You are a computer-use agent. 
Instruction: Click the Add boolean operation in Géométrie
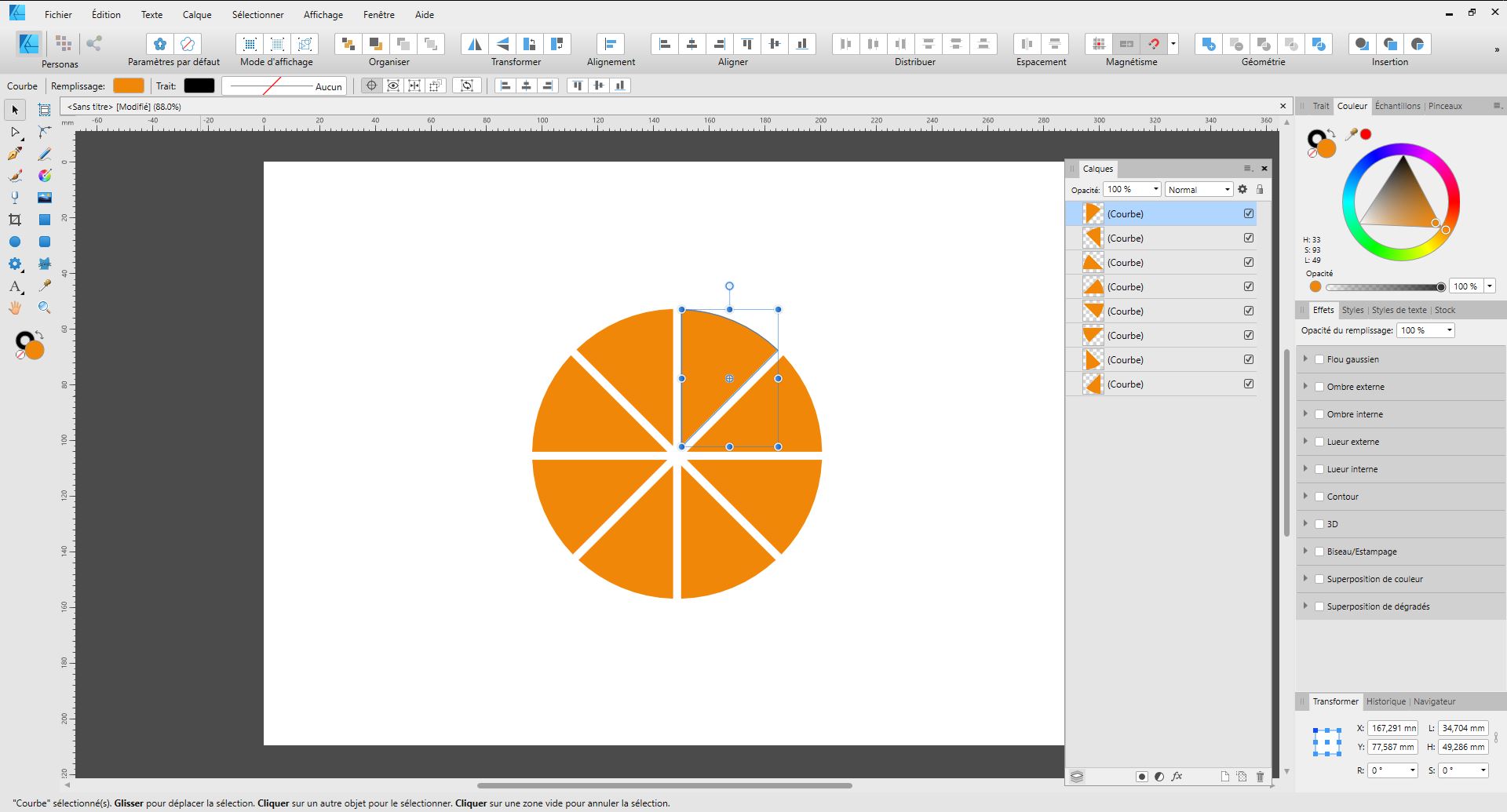pos(1209,44)
